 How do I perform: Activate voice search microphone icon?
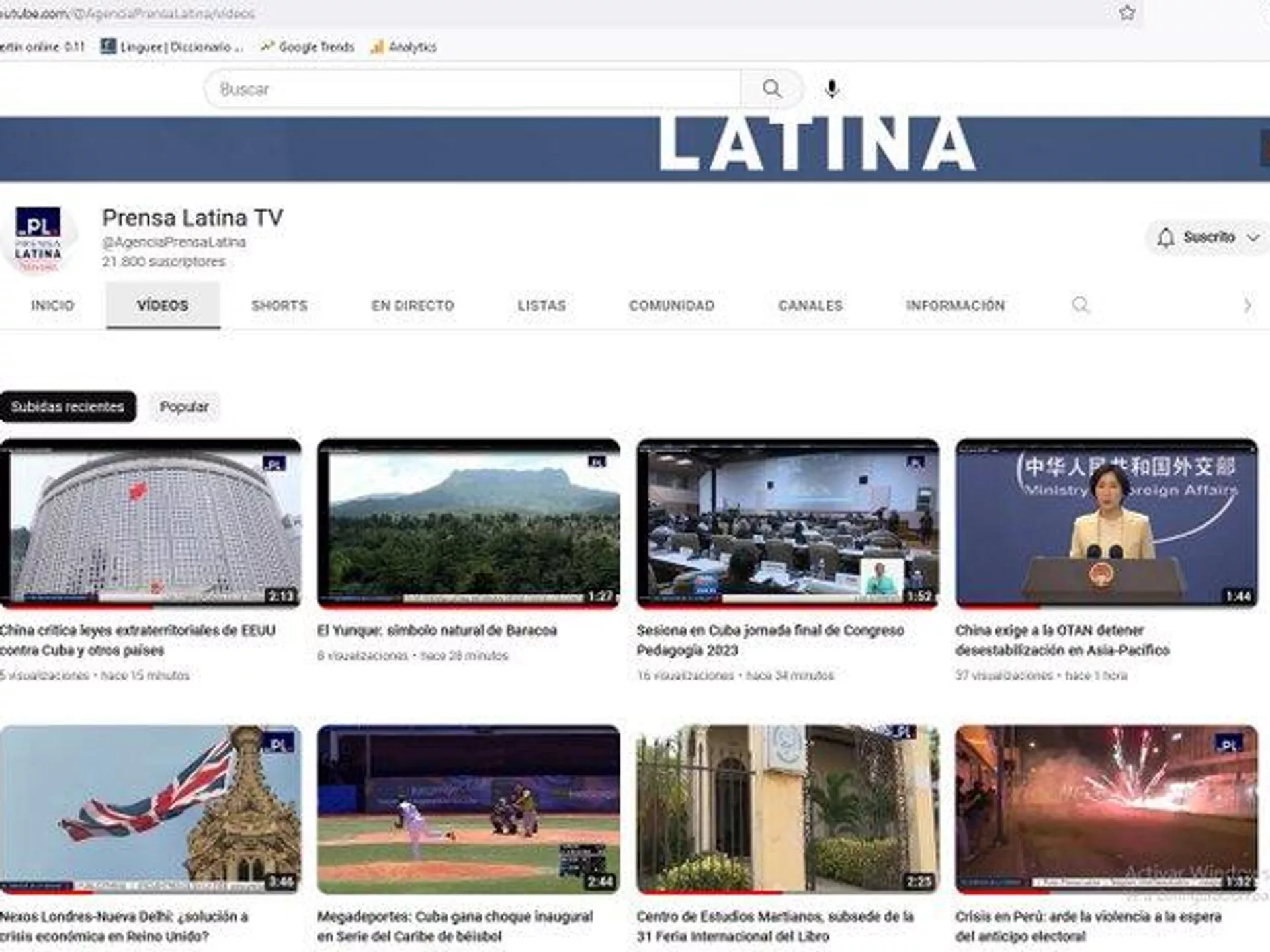point(832,89)
